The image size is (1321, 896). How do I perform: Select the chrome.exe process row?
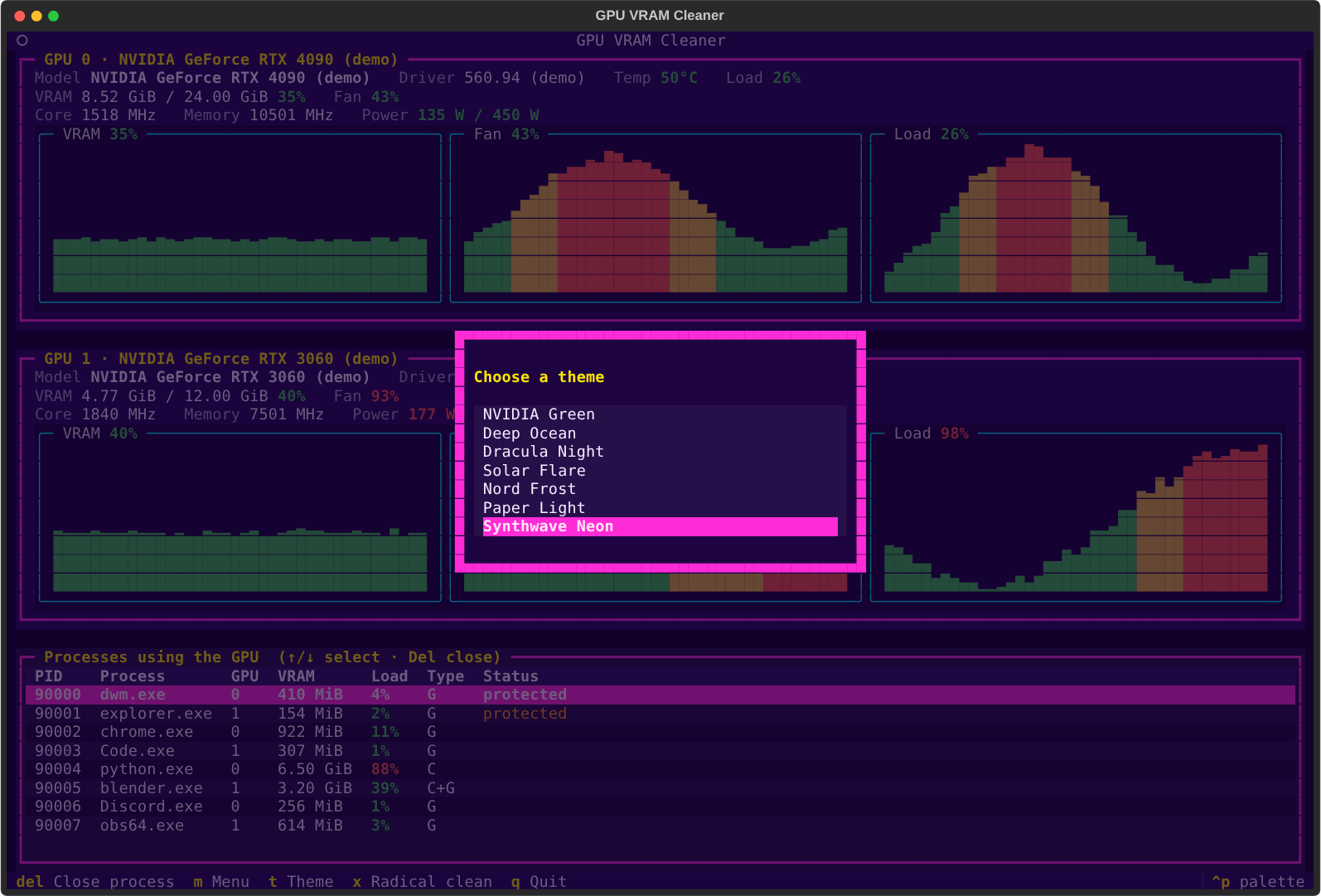[660, 732]
